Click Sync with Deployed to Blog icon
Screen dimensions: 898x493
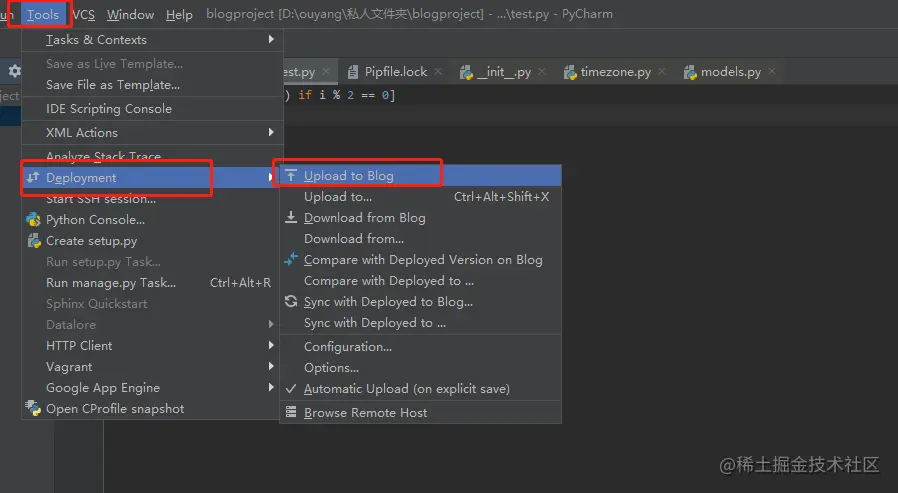(291, 301)
